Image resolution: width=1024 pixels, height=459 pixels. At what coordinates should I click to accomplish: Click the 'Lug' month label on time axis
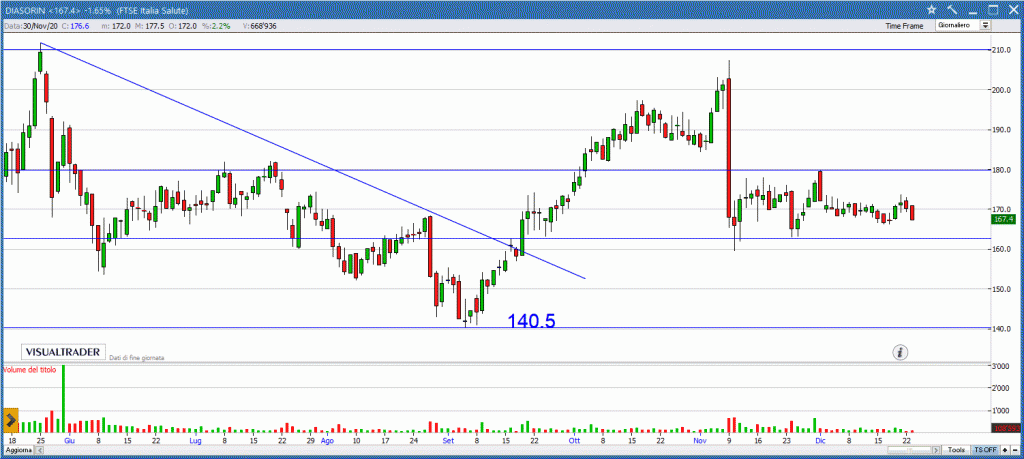tap(195, 441)
